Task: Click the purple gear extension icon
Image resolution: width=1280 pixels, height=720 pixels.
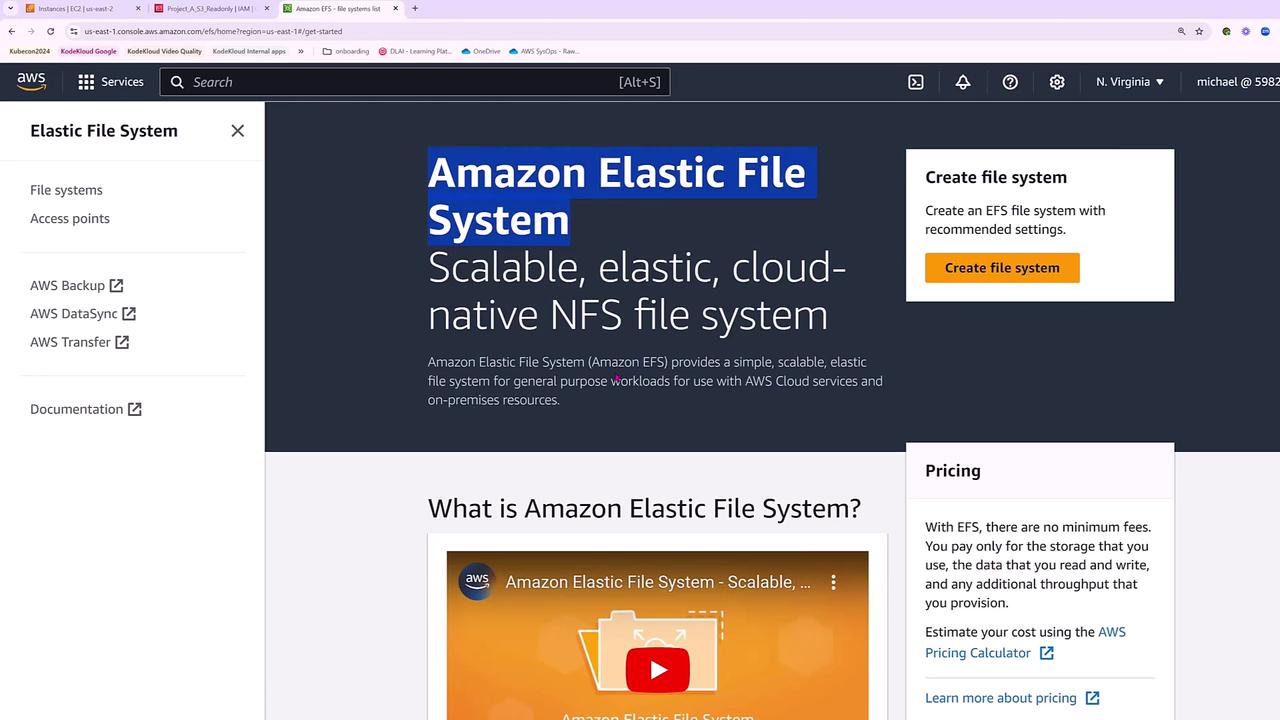Action: click(x=1245, y=31)
